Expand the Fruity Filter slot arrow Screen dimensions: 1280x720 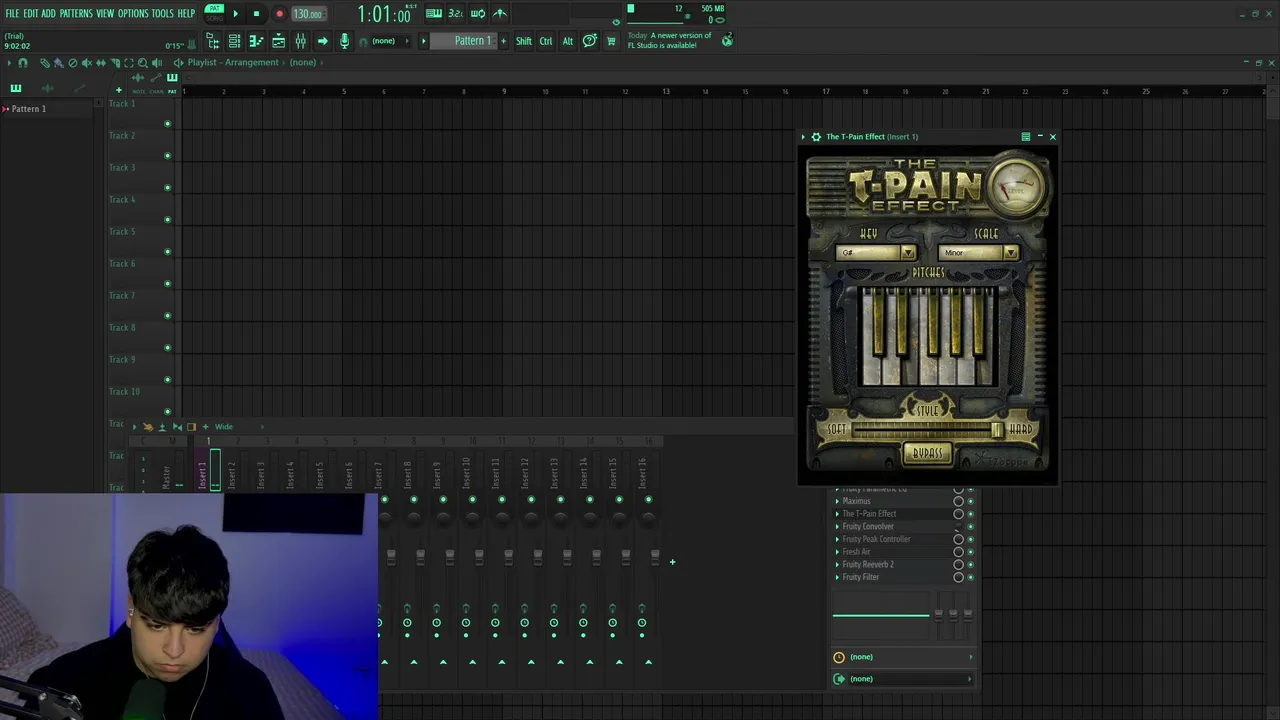point(837,577)
